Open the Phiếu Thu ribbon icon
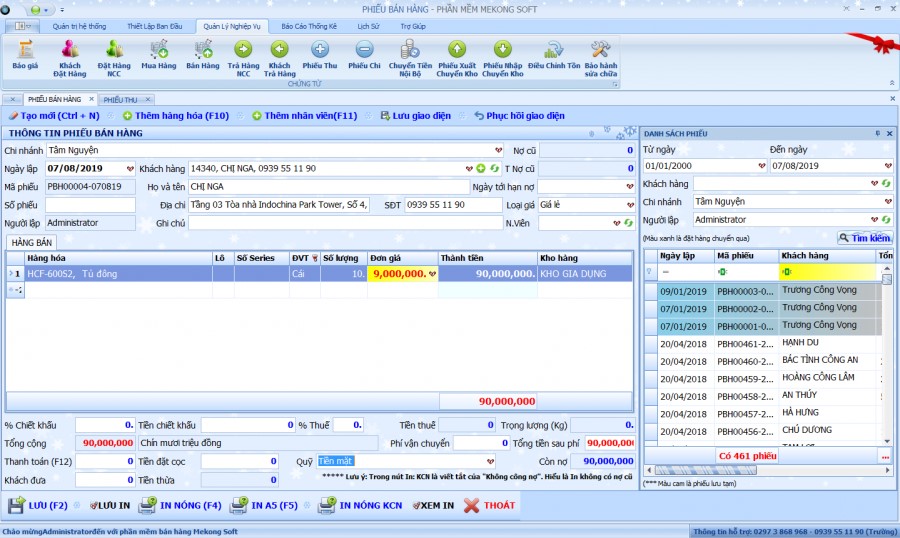 [320, 56]
